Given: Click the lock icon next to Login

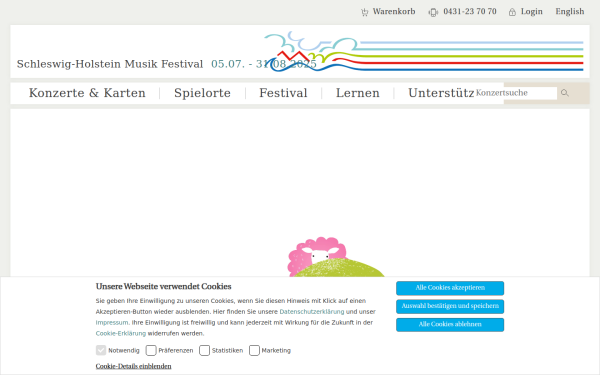Looking at the screenshot, I should [x=512, y=12].
